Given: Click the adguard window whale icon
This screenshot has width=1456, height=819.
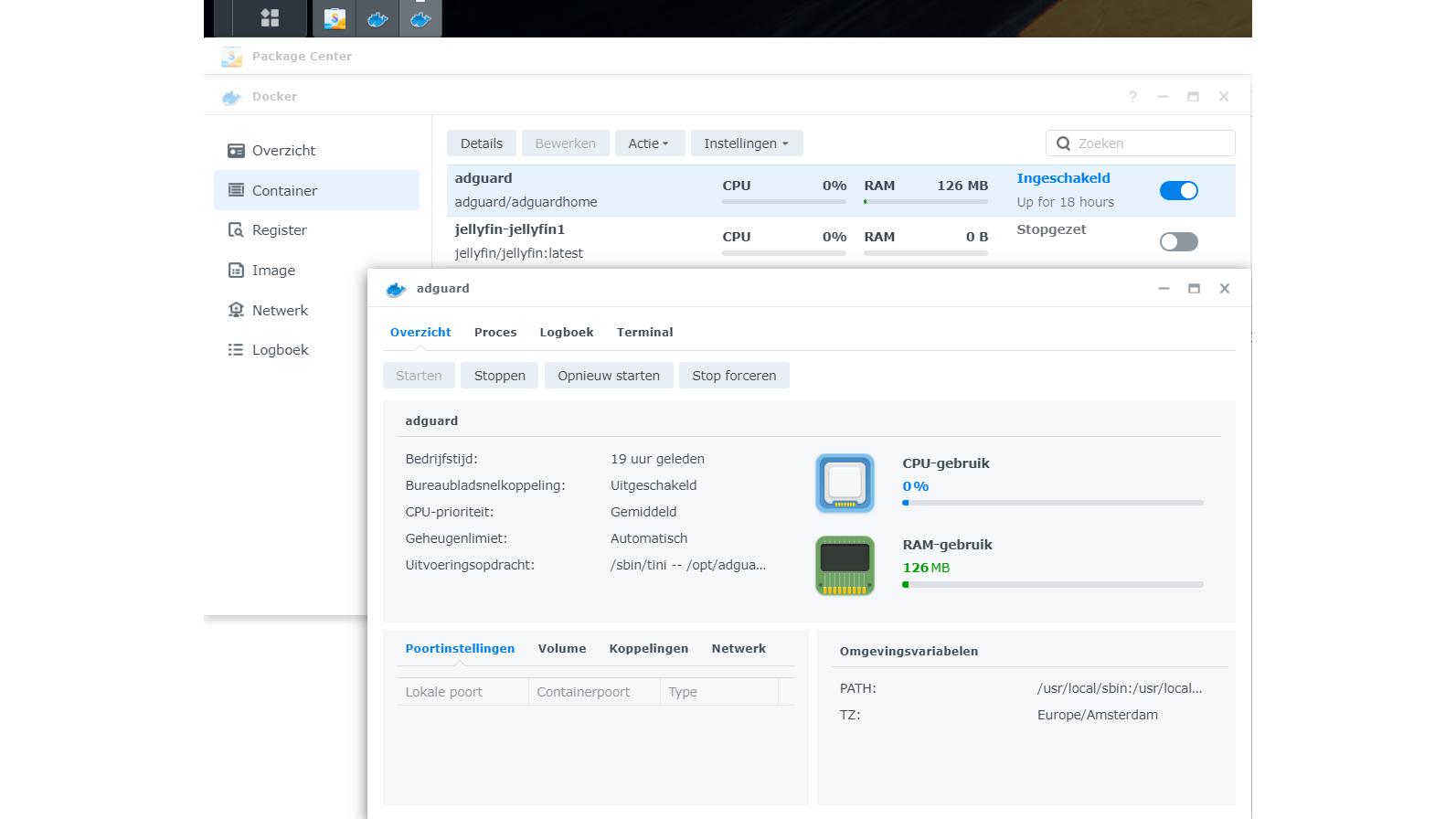Looking at the screenshot, I should click(x=396, y=289).
